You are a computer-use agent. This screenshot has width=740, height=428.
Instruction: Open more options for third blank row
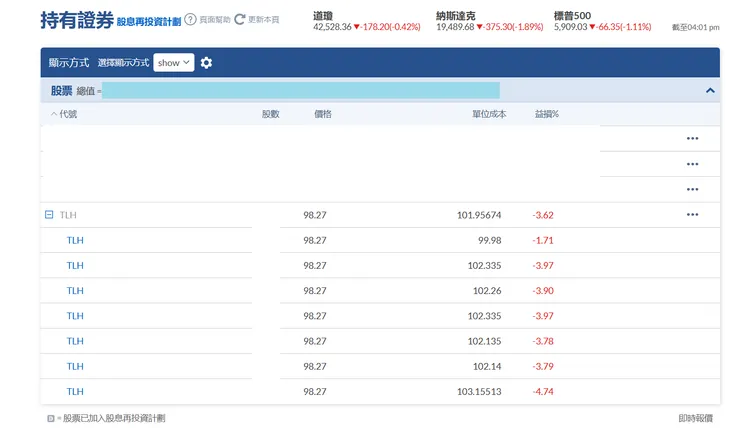tap(692, 189)
